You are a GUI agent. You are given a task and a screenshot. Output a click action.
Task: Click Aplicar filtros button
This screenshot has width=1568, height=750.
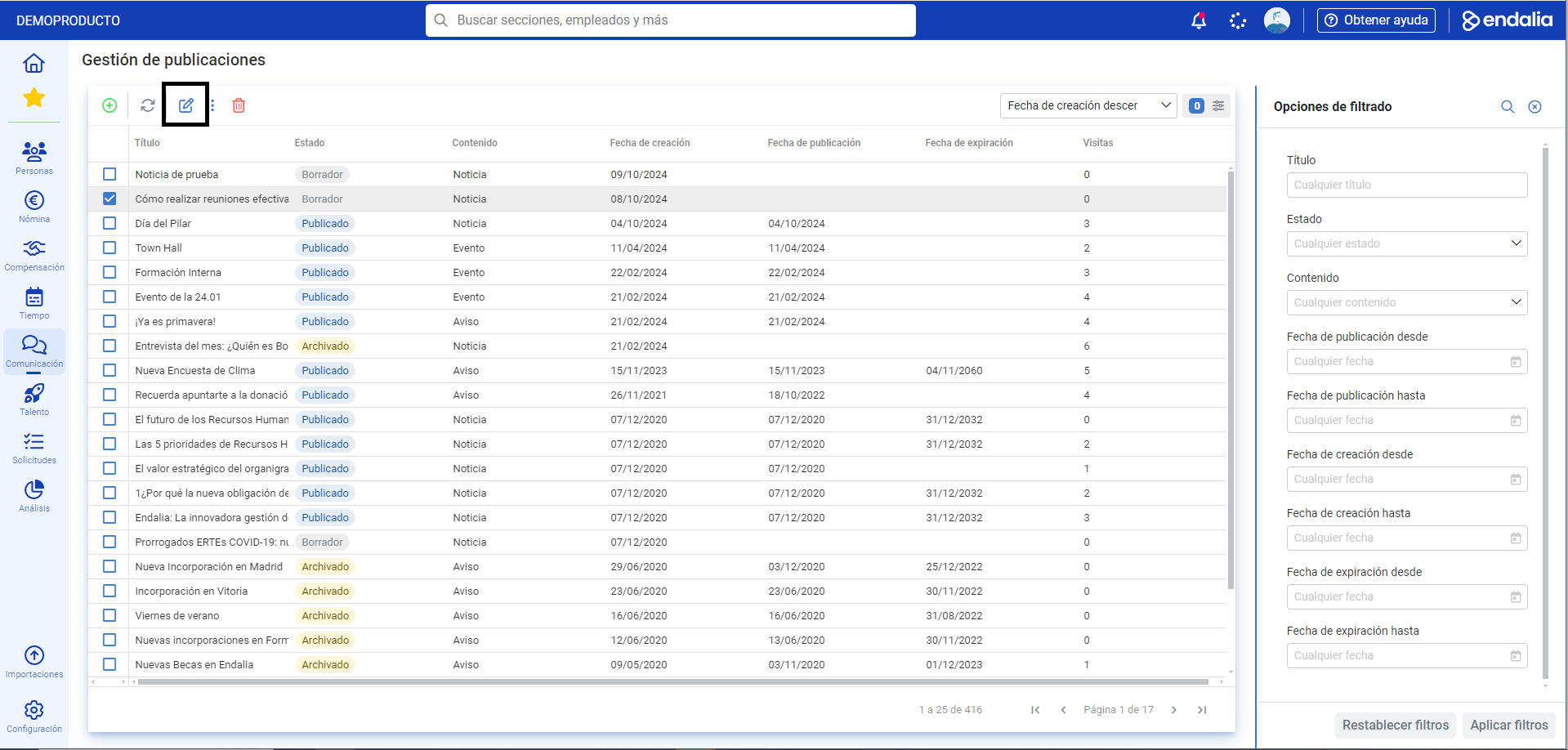tap(1509, 725)
